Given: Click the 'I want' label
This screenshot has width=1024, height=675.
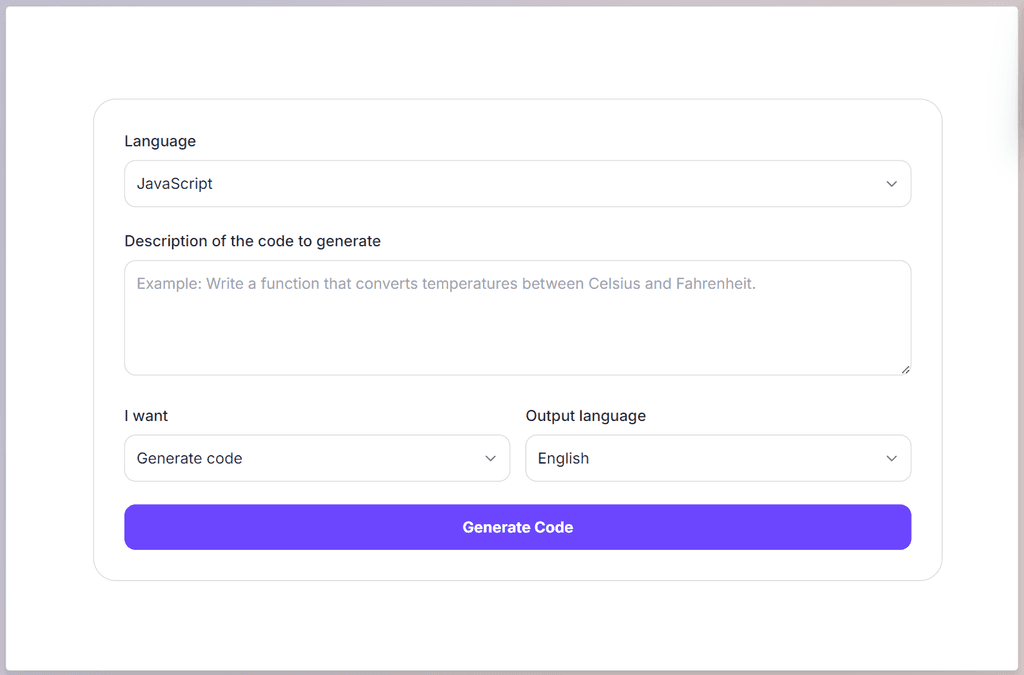Looking at the screenshot, I should (x=145, y=415).
